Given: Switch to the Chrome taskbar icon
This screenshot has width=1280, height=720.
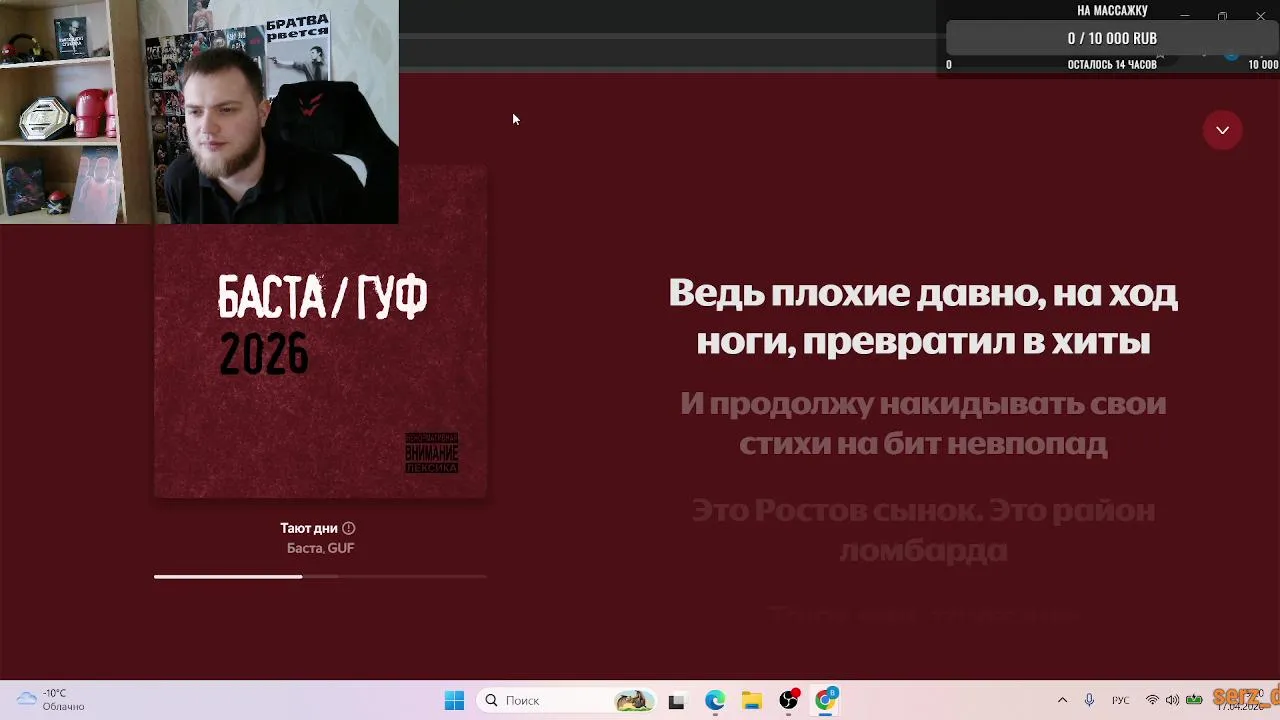Looking at the screenshot, I should (x=826, y=701).
